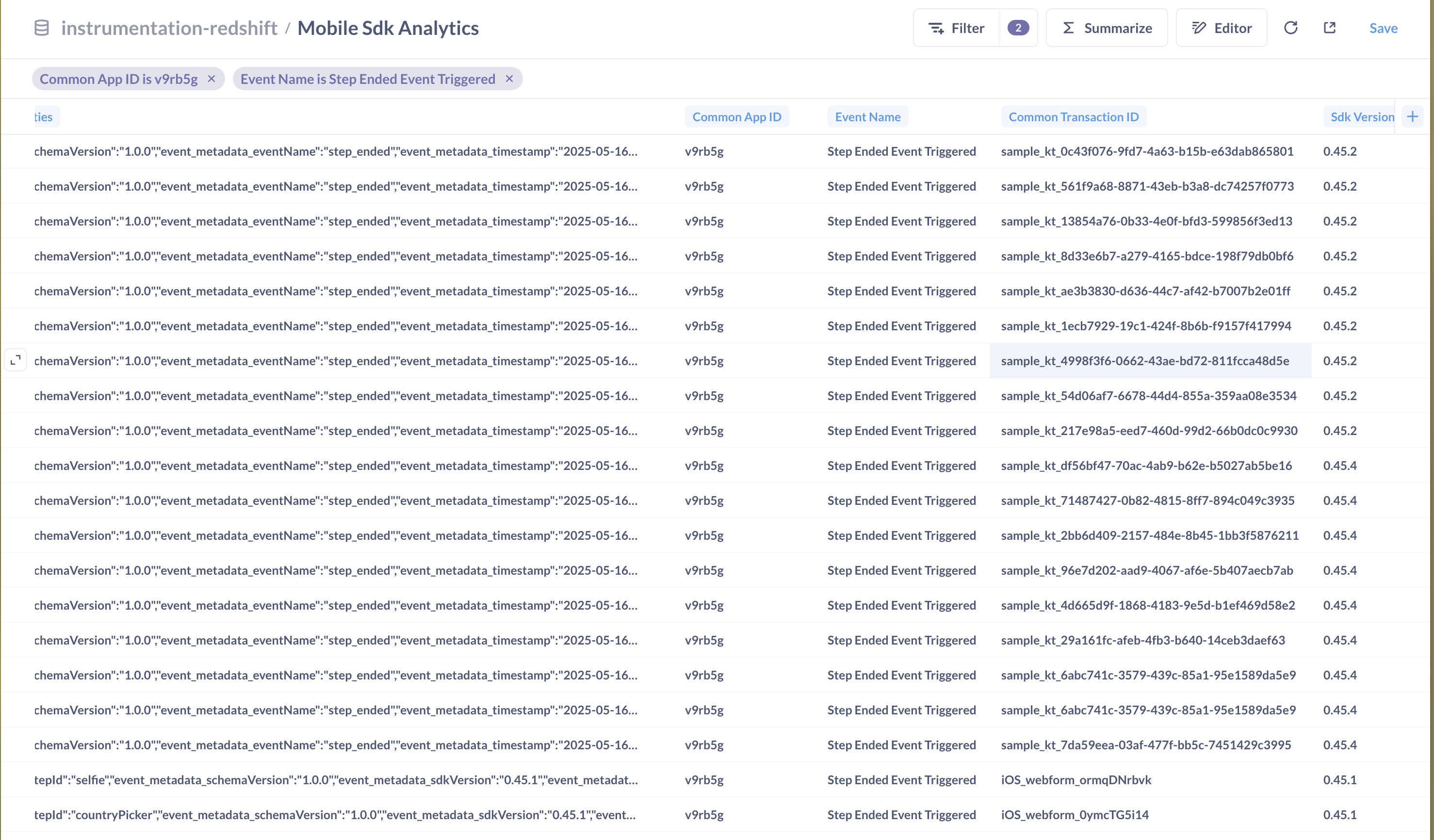The height and width of the screenshot is (840, 1434).
Task: Expand row details with the arrow icon
Action: pos(16,360)
